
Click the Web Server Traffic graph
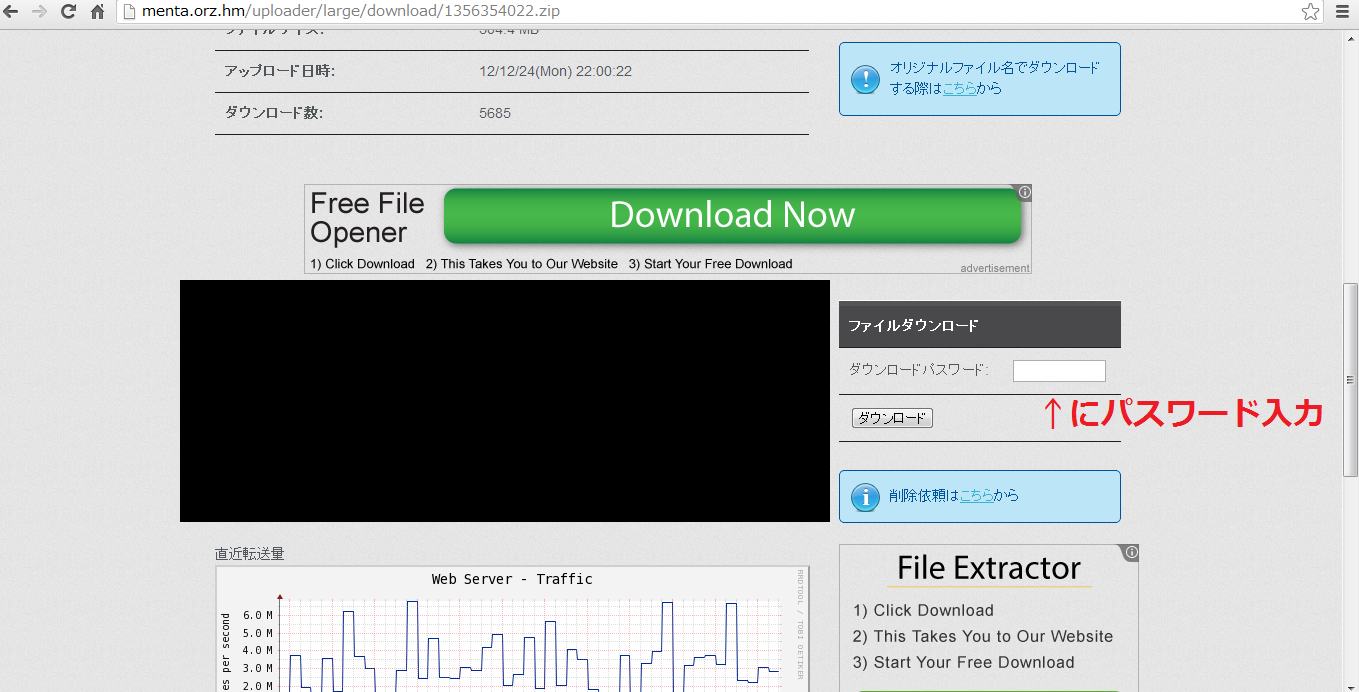point(512,629)
